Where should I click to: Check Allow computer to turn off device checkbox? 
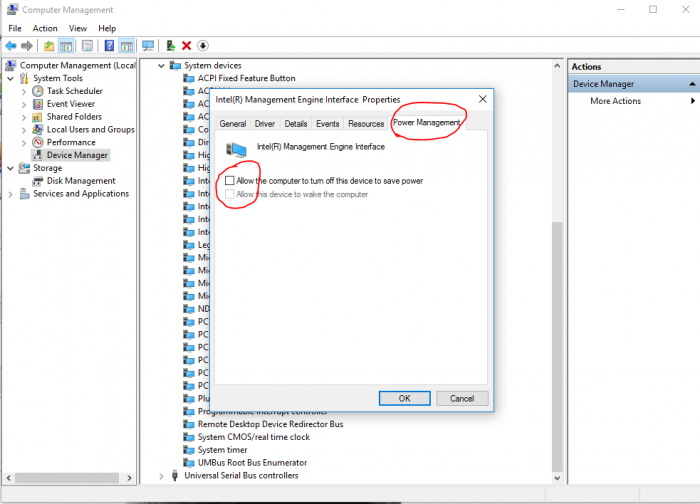(229, 180)
